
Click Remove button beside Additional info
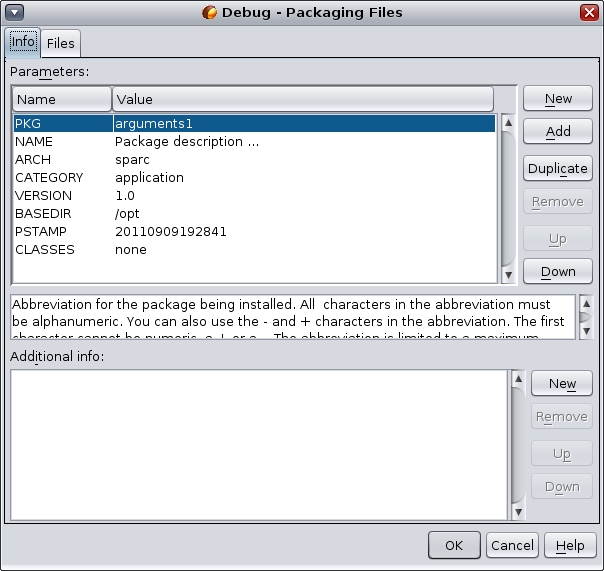[x=562, y=416]
